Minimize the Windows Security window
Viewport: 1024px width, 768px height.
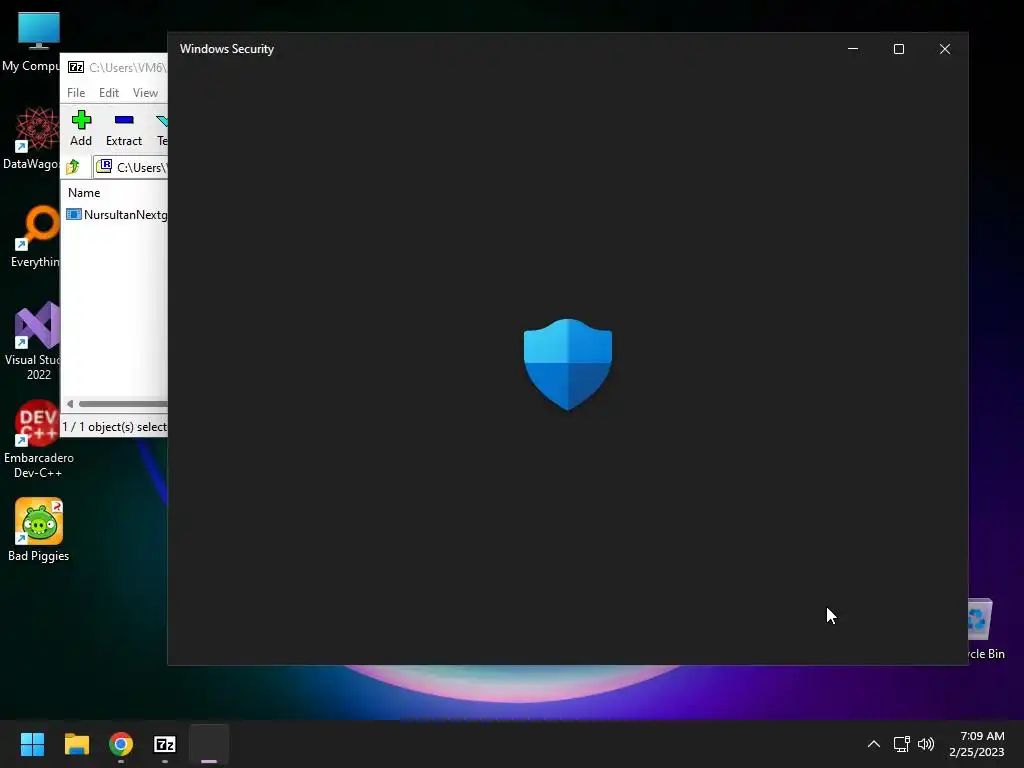pyautogui.click(x=853, y=49)
